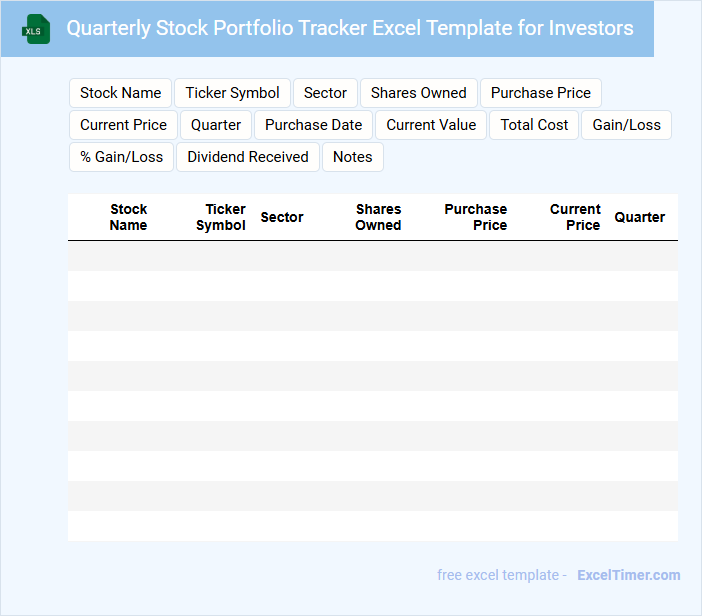The height and width of the screenshot is (616, 702).
Task: Select the Purchase Price tag
Action: click(x=540, y=93)
